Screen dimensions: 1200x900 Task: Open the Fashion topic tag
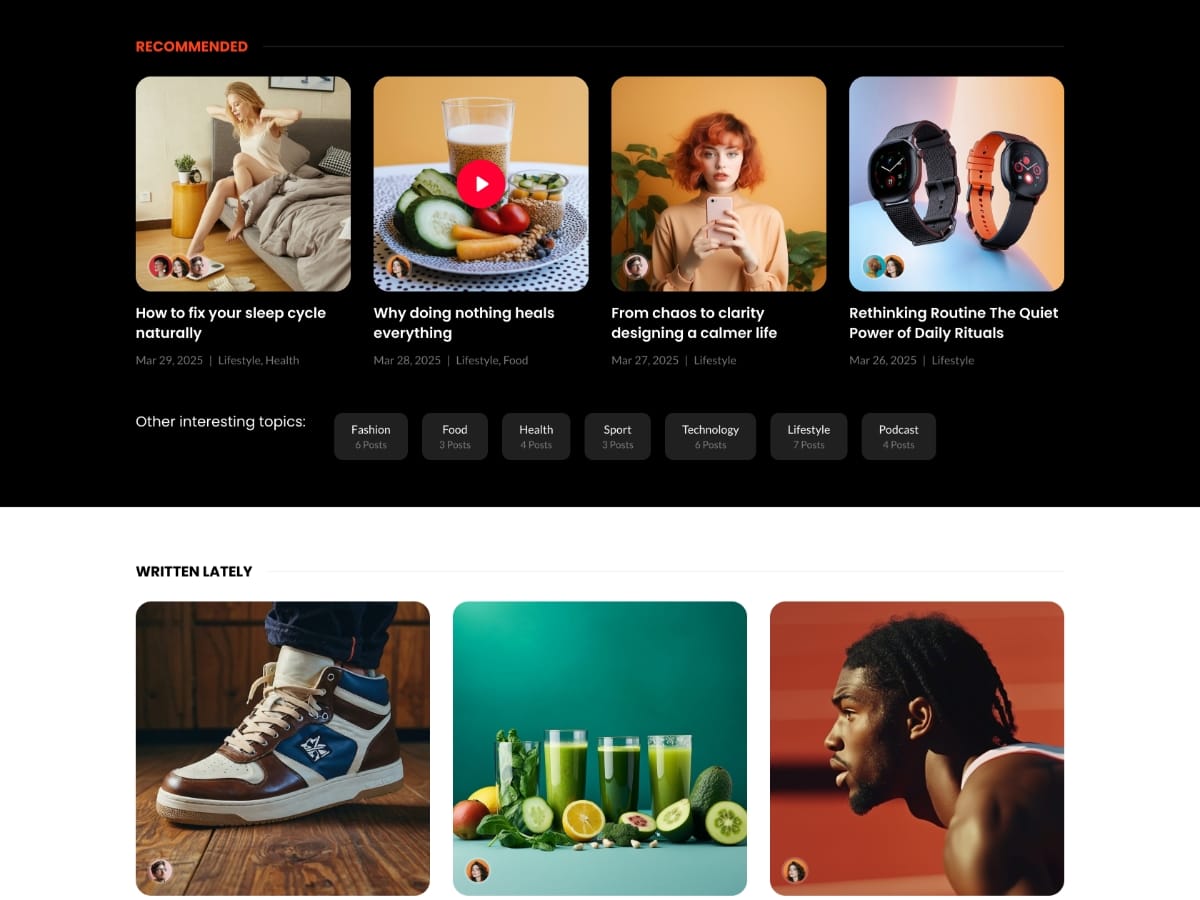click(x=371, y=436)
